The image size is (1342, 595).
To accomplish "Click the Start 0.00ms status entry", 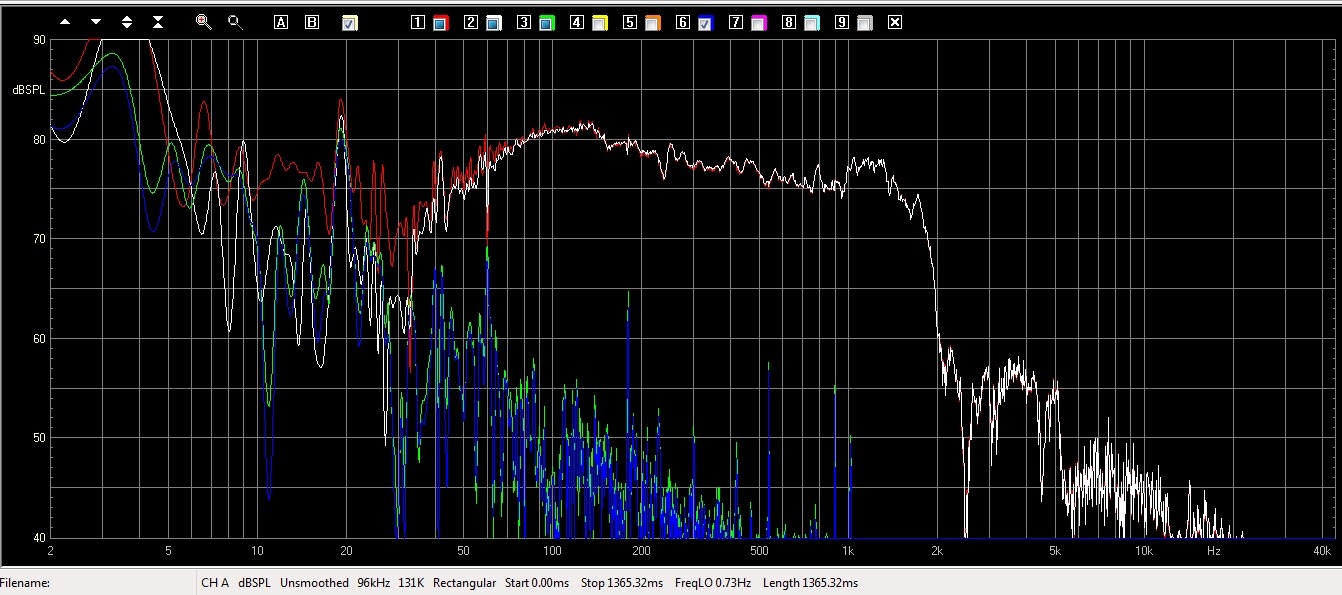I will [537, 583].
